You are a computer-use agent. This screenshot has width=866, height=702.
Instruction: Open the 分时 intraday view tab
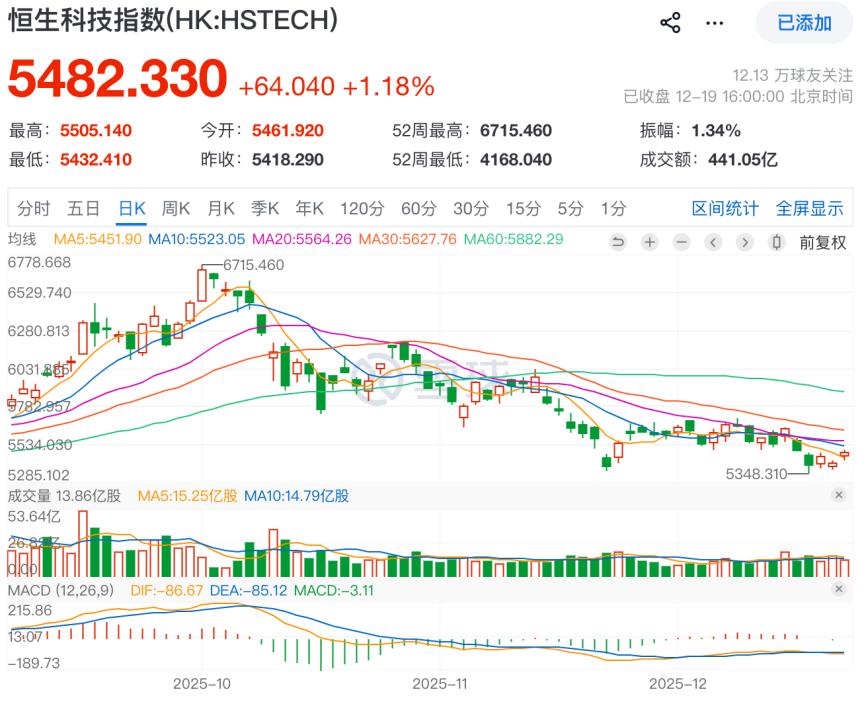32,210
